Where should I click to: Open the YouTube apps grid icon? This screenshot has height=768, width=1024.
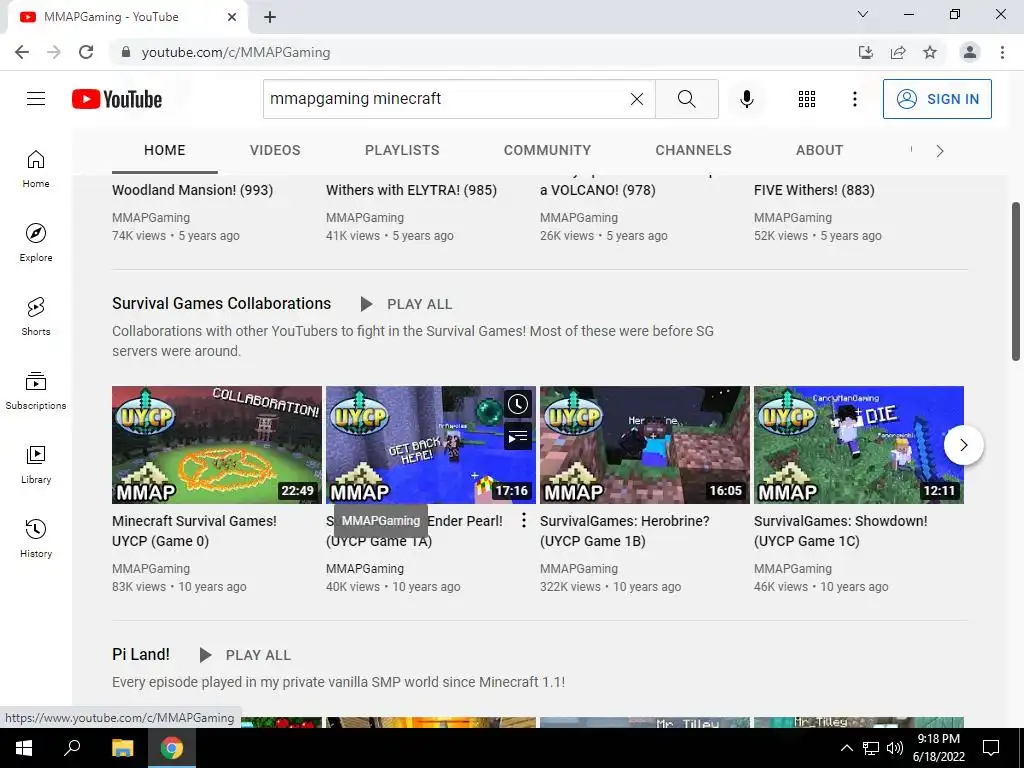pyautogui.click(x=807, y=99)
